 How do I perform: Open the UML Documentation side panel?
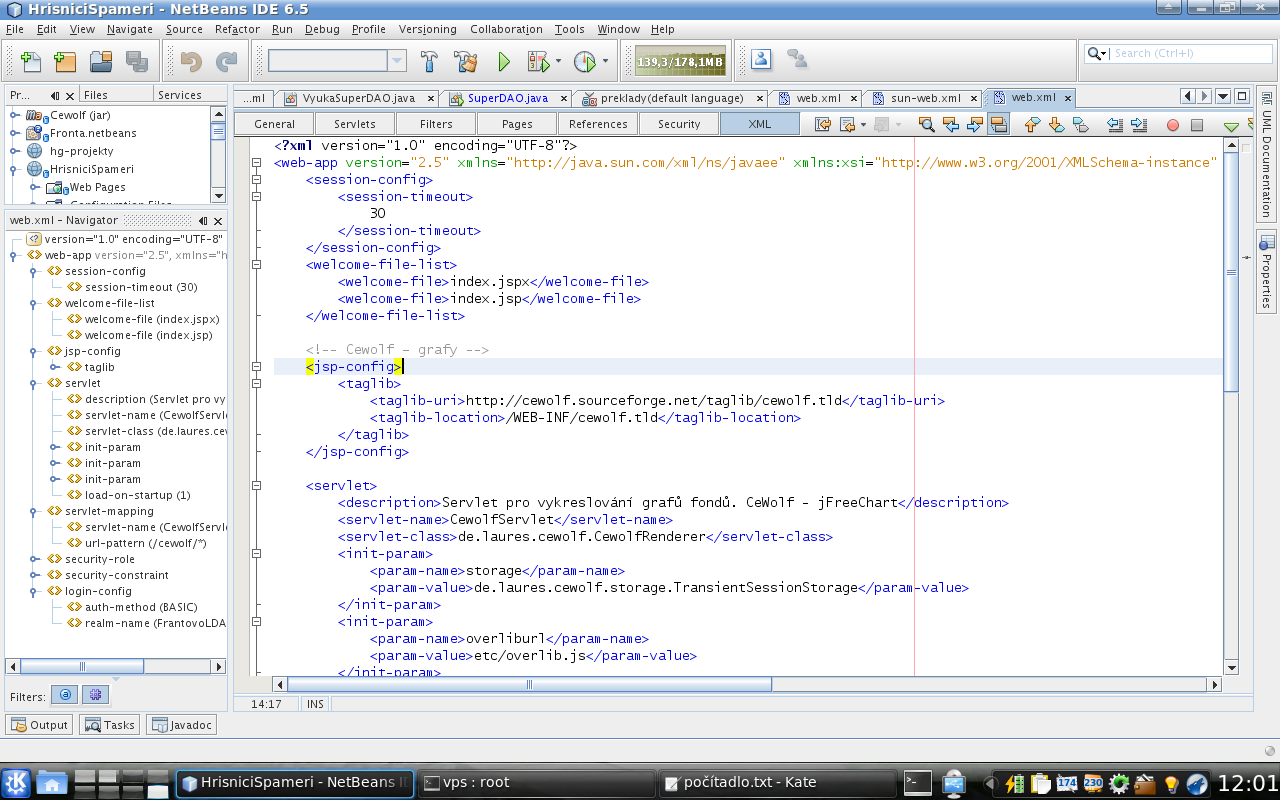click(x=1266, y=155)
